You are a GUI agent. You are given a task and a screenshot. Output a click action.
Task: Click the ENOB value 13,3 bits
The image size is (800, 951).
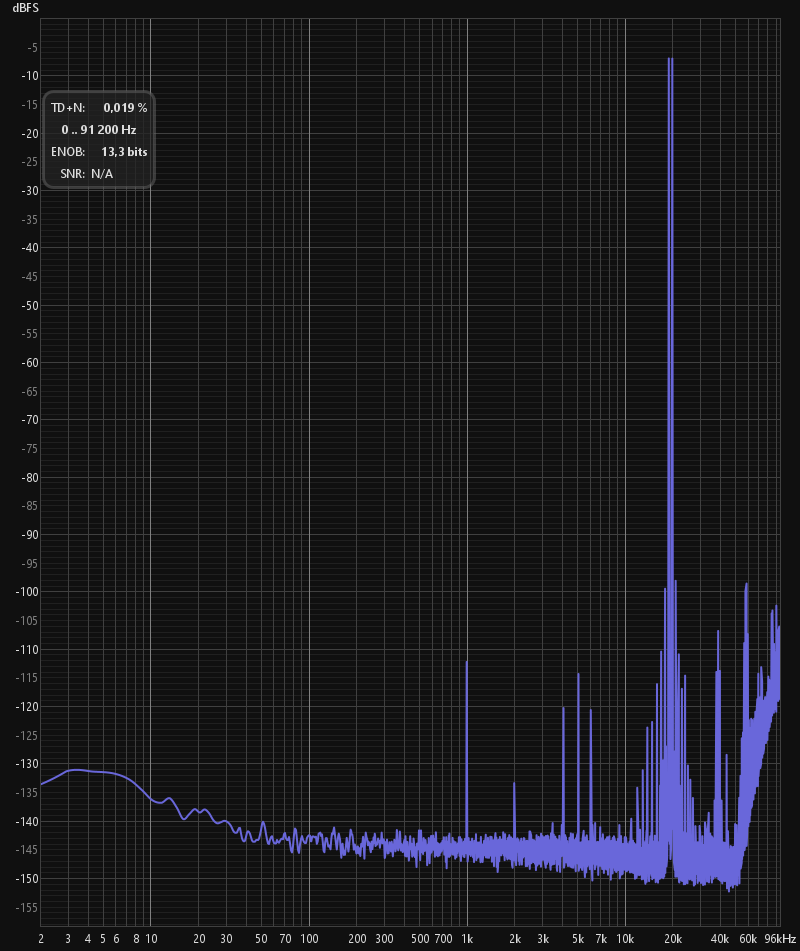pyautogui.click(x=124, y=152)
